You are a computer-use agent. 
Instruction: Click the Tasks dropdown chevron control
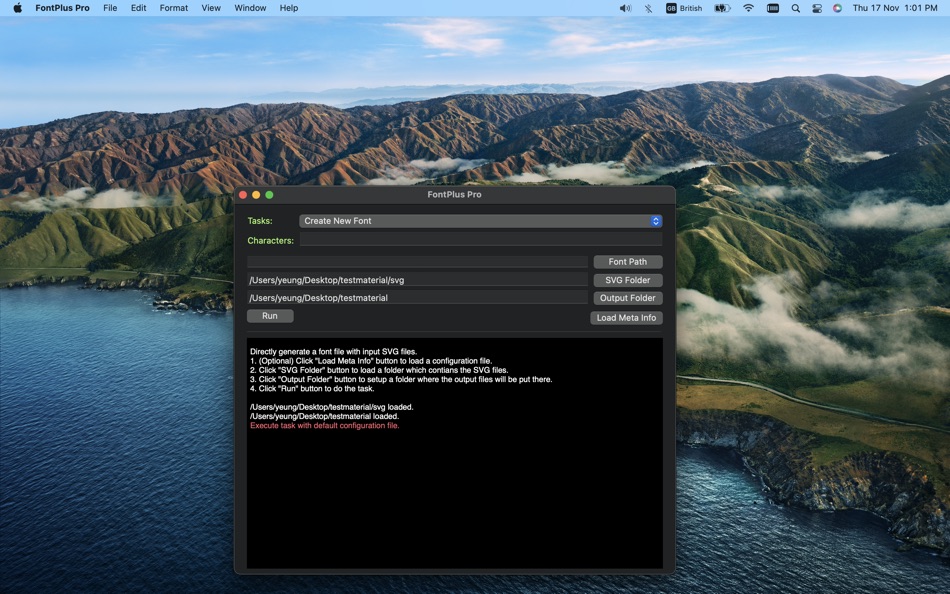(655, 220)
